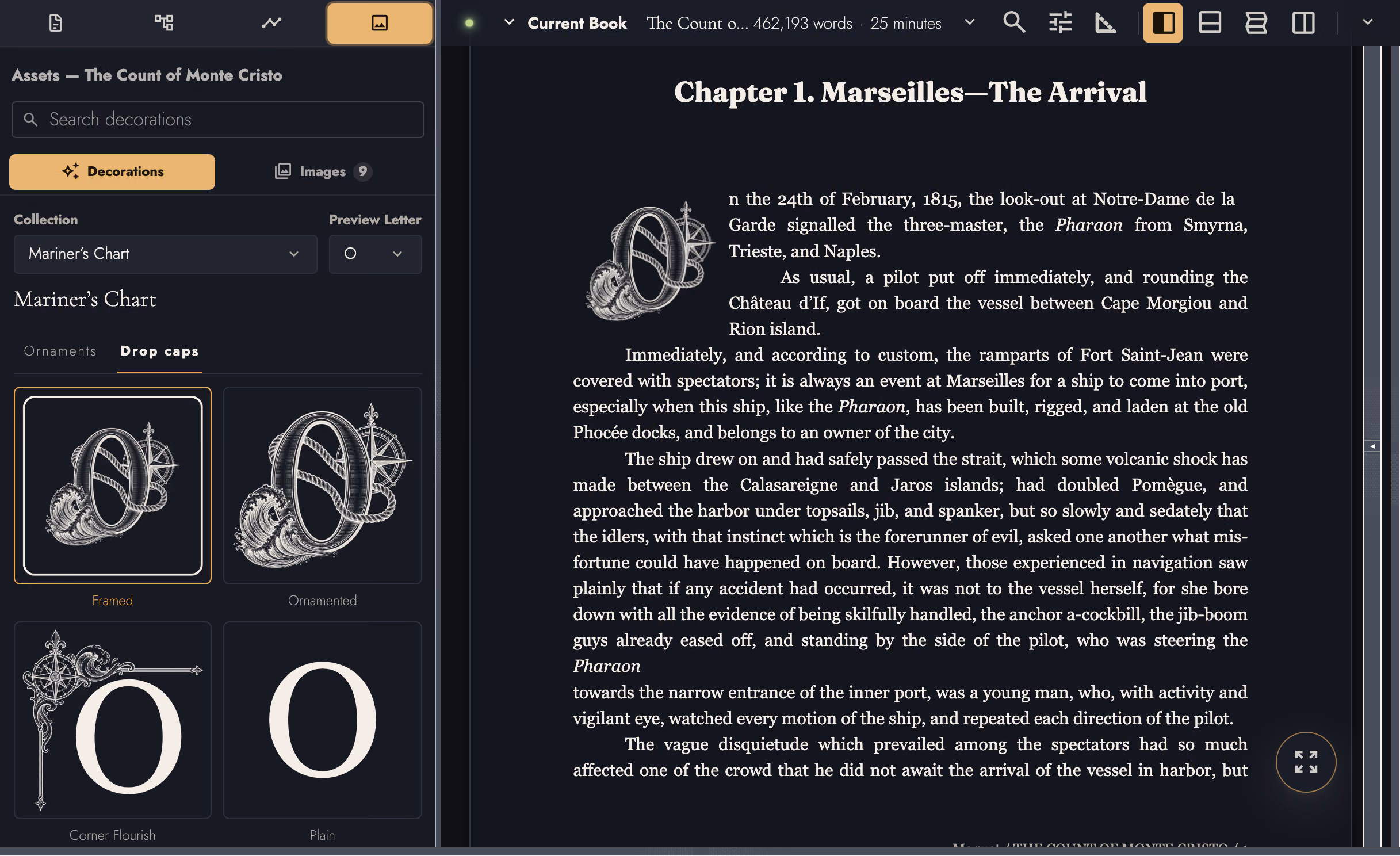The image size is (1400, 856).
Task: Click the ornate O drop cap in page
Action: point(649,260)
